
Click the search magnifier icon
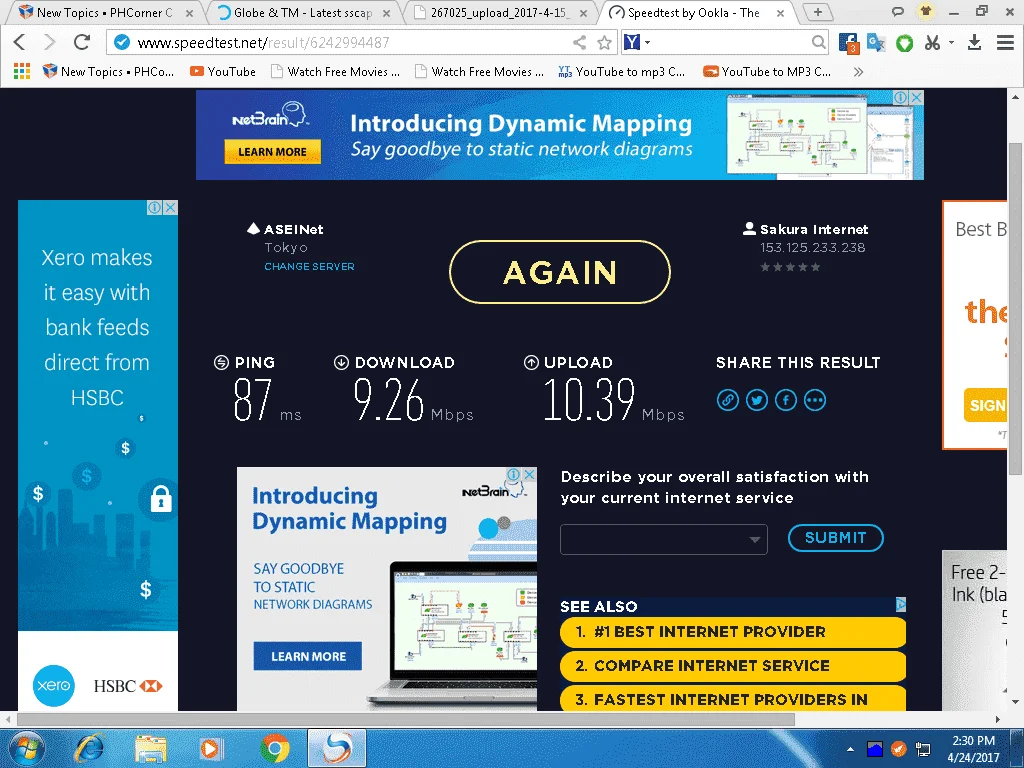(x=818, y=42)
